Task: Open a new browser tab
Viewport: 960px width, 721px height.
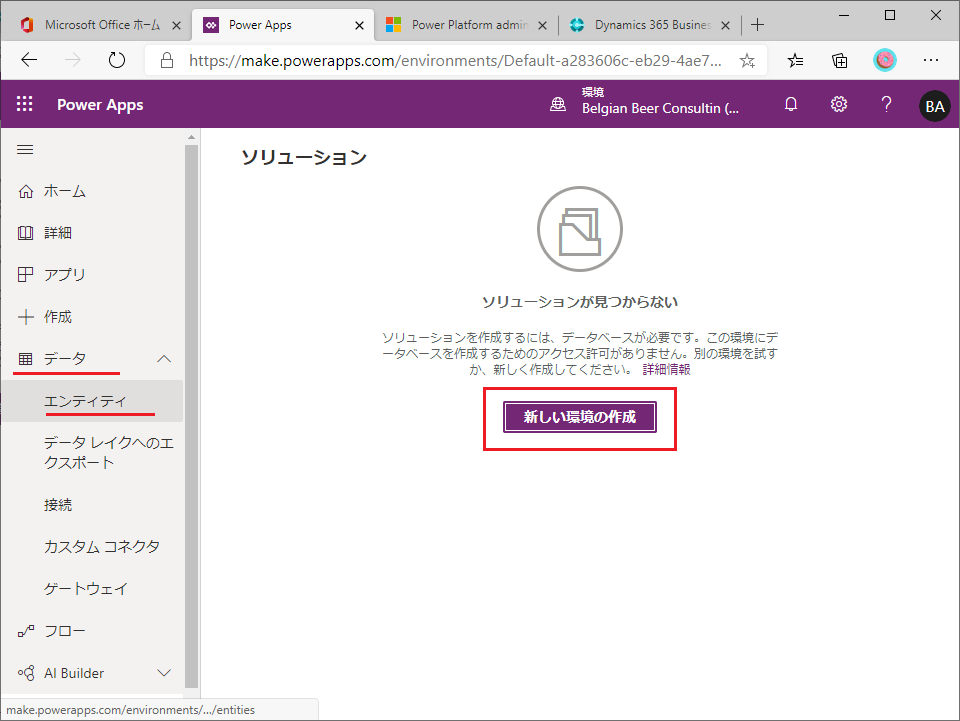Action: [757, 24]
